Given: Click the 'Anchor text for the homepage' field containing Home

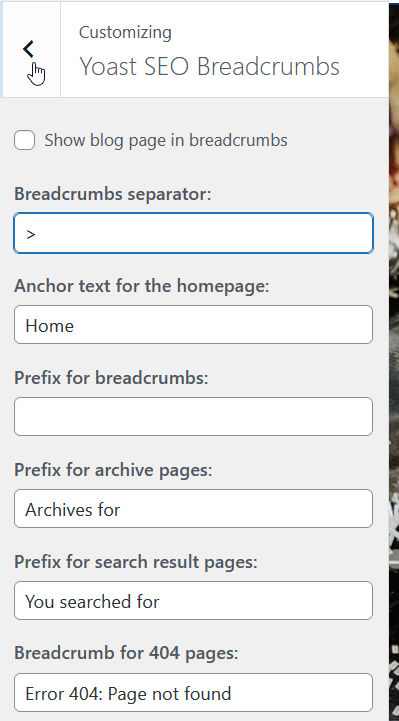Looking at the screenshot, I should [194, 325].
